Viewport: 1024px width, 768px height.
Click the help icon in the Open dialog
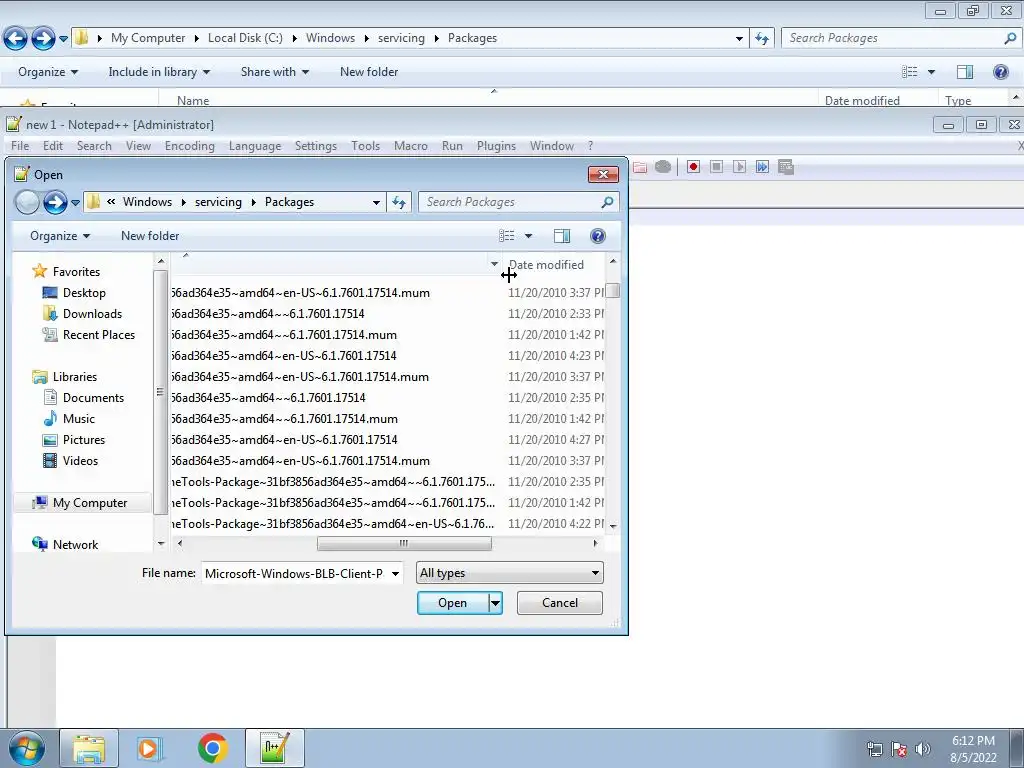click(x=598, y=236)
